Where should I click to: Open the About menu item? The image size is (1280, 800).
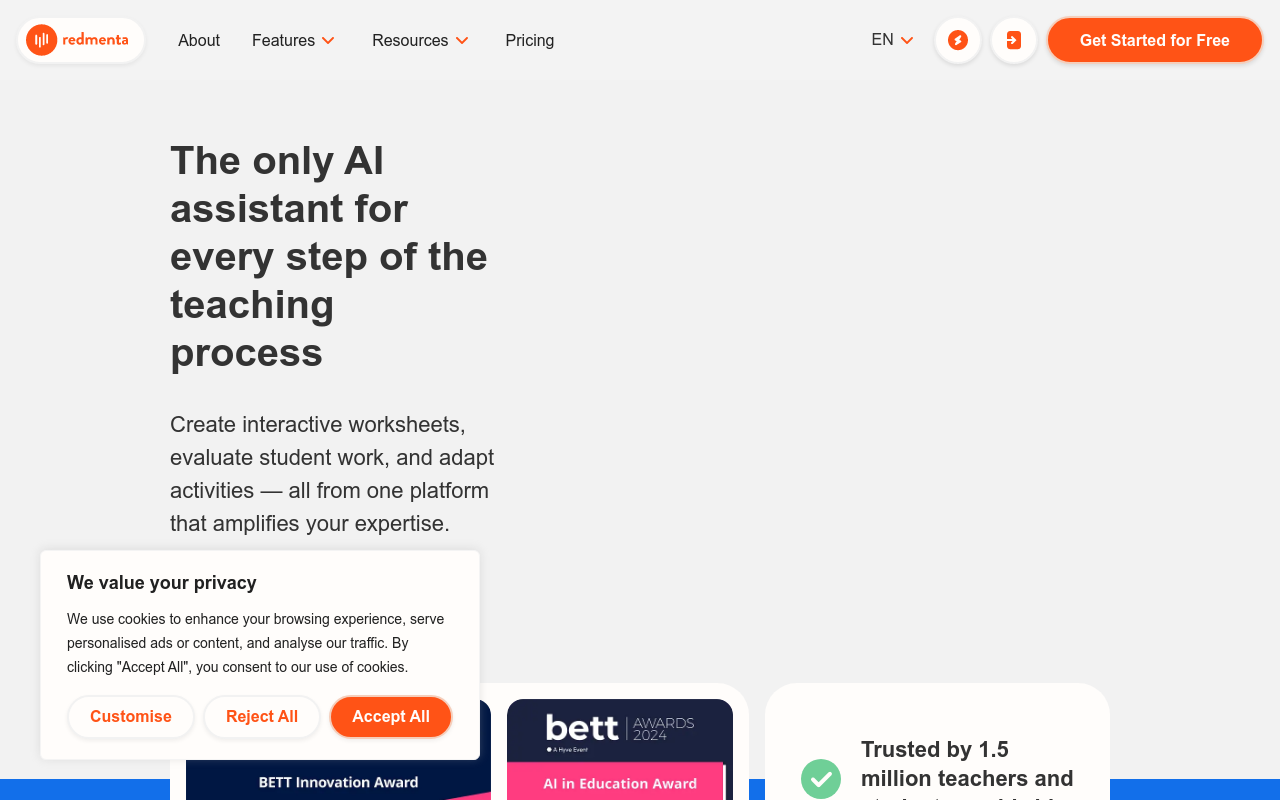click(x=199, y=40)
